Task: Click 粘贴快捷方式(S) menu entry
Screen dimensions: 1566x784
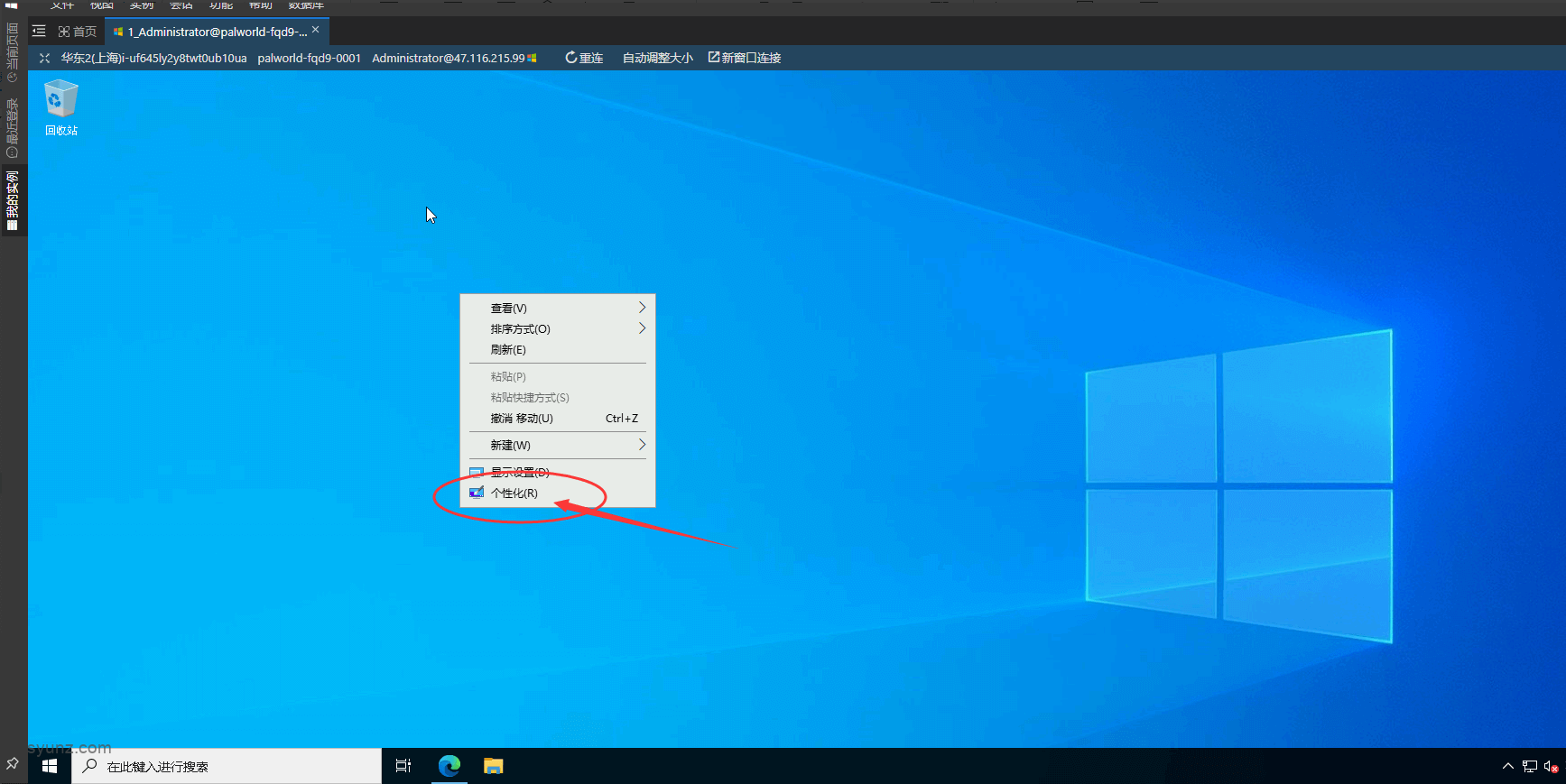Action: (558, 397)
